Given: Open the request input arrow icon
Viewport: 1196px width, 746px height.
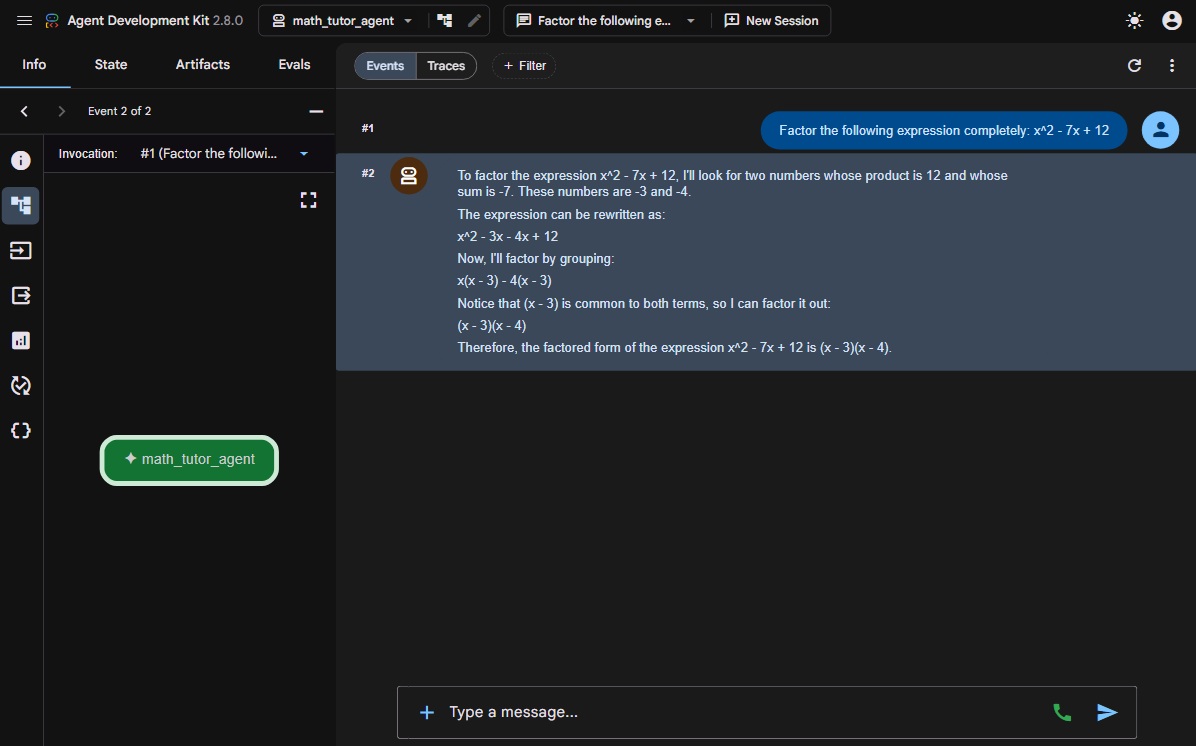Looking at the screenshot, I should click(21, 250).
